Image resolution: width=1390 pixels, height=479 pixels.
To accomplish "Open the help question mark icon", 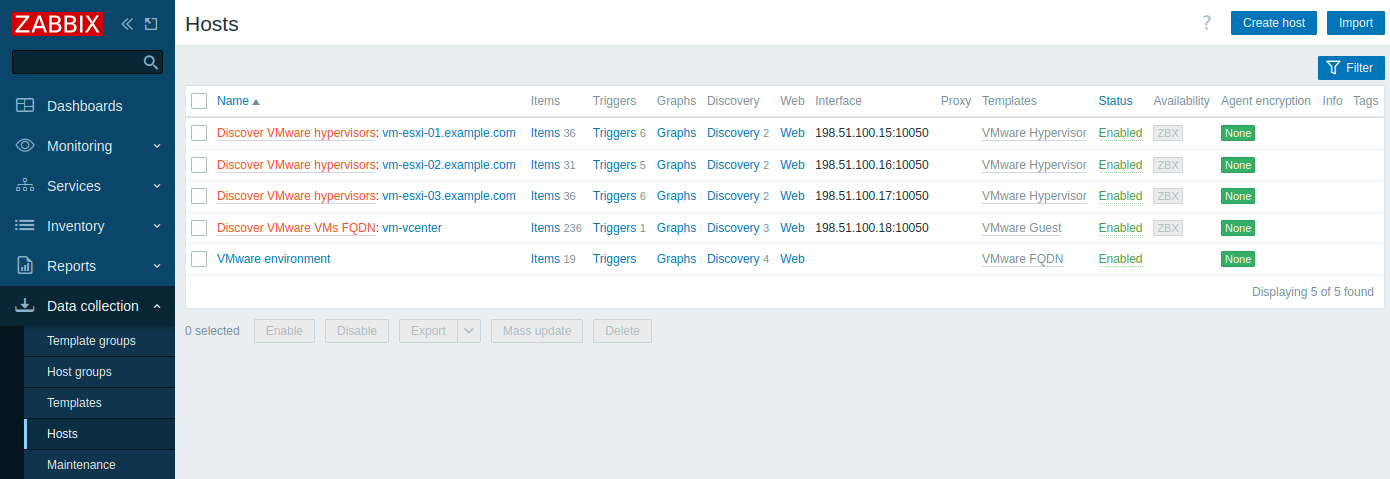I will click(1206, 23).
